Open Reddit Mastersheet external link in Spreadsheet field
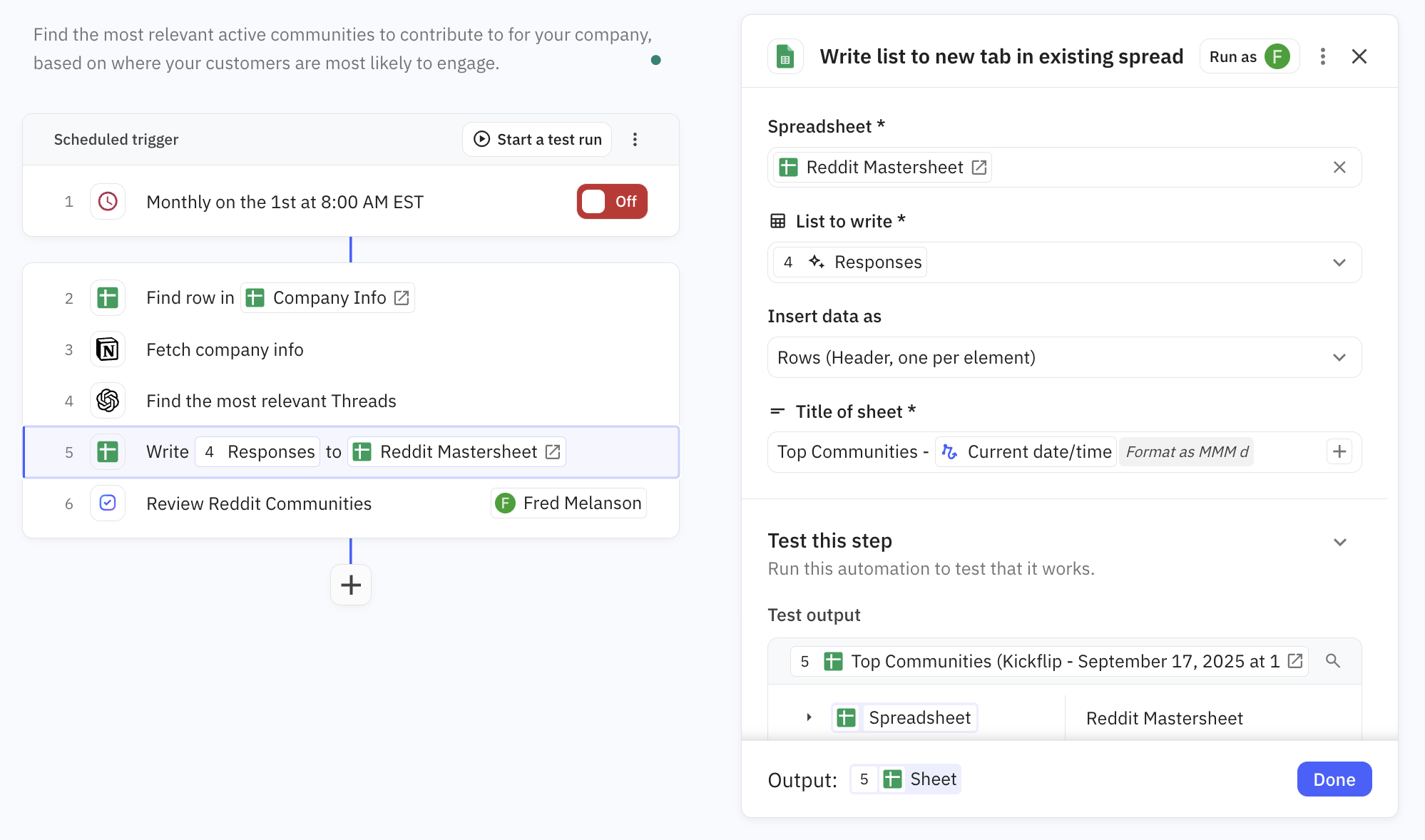The height and width of the screenshot is (840, 1425). [979, 168]
